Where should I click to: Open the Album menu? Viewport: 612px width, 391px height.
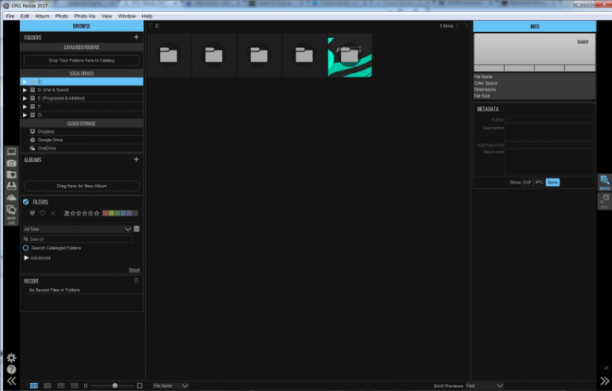[42, 16]
